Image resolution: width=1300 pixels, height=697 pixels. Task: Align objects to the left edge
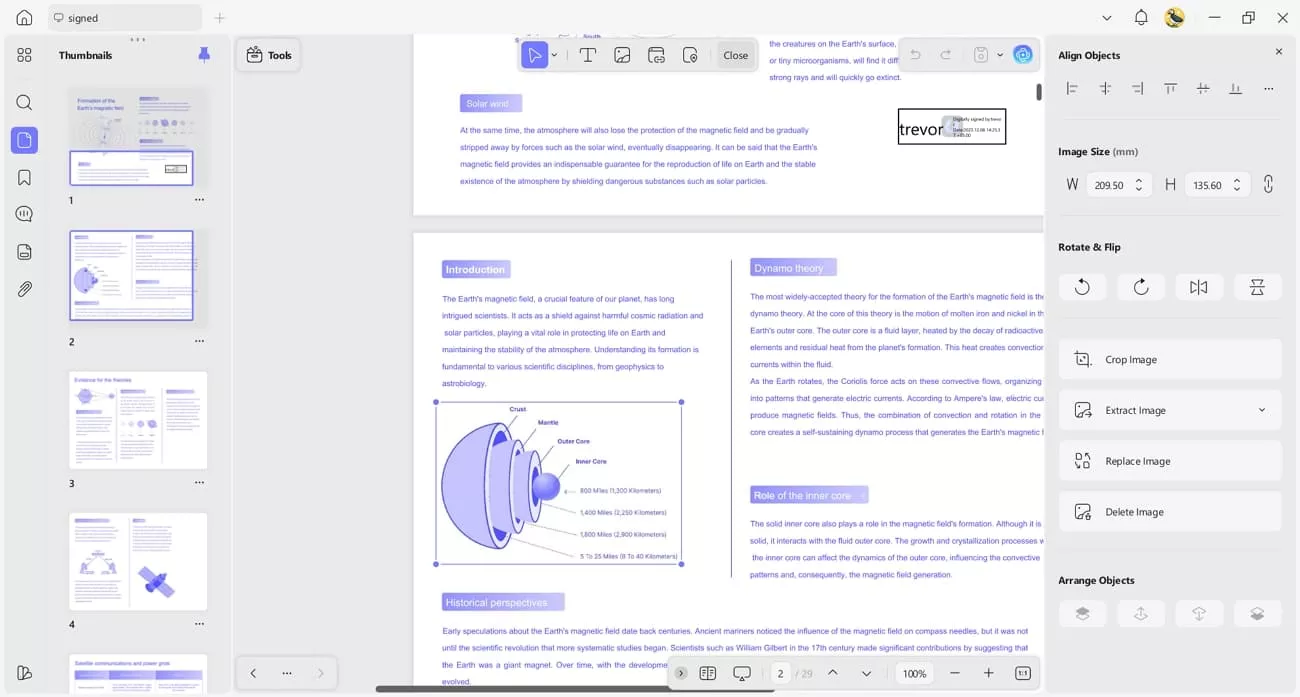(x=1072, y=89)
